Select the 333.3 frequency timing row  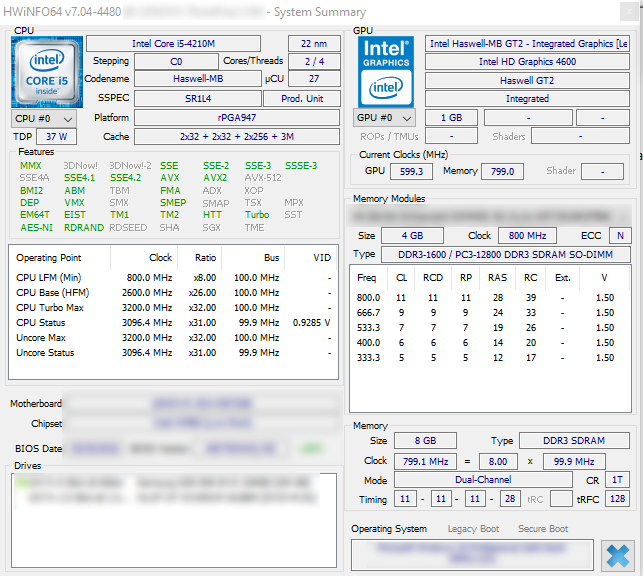pyautogui.click(x=490, y=357)
